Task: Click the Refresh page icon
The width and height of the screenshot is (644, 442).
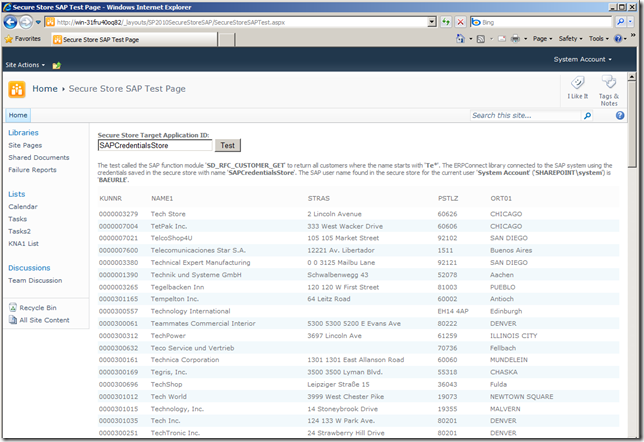Action: [446, 21]
